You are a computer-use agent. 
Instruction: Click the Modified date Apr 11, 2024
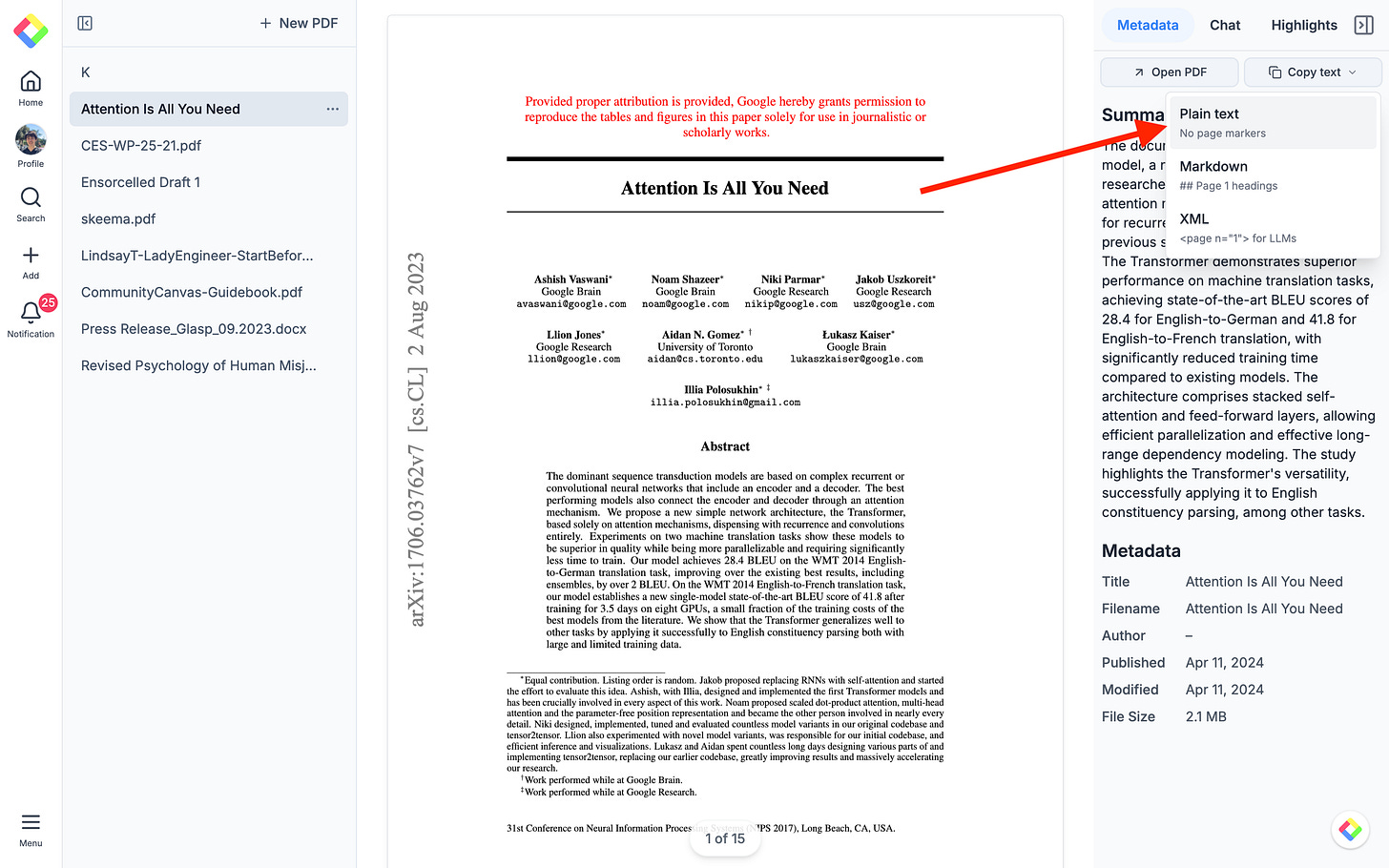1224,690
